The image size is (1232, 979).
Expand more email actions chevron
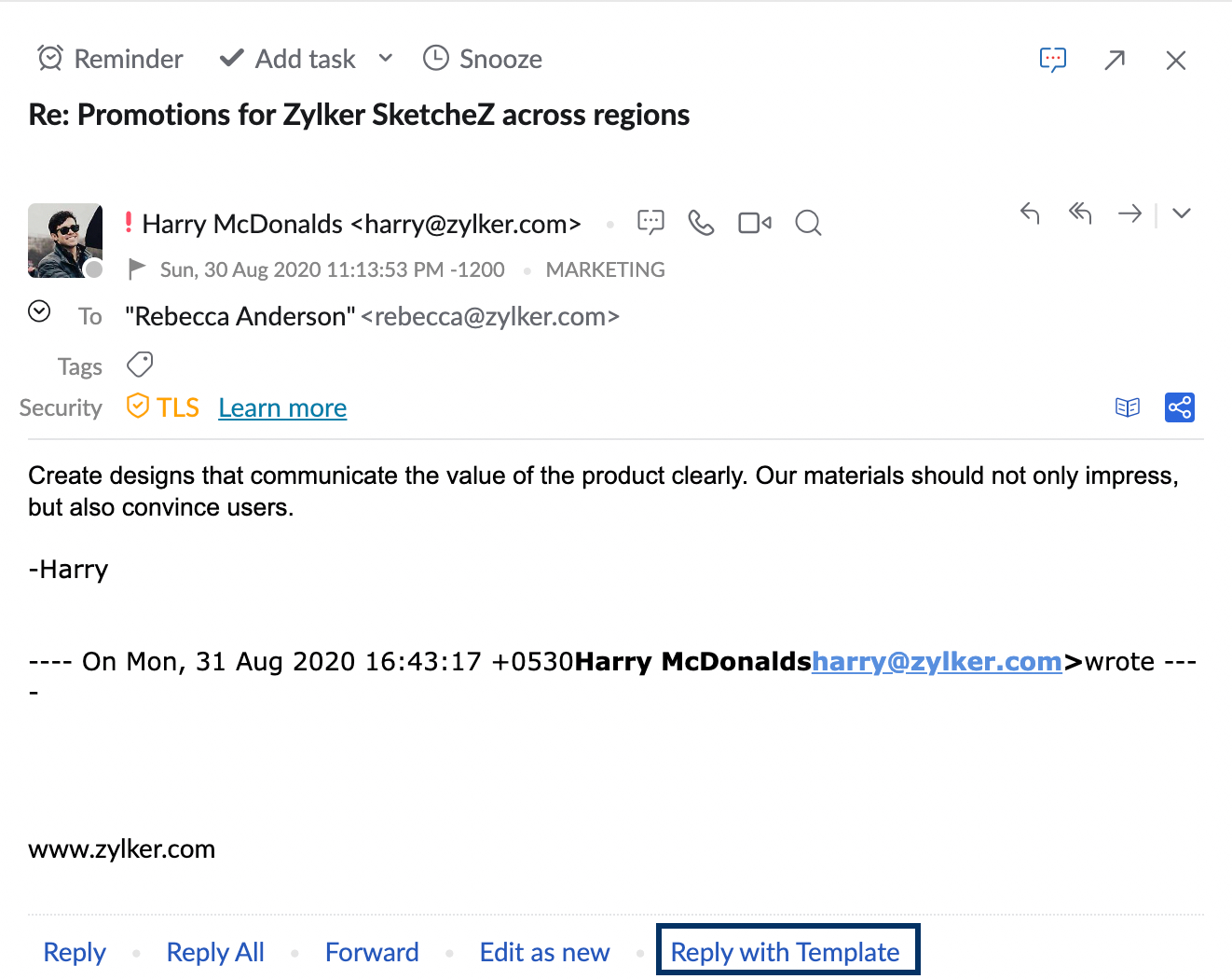(1182, 214)
